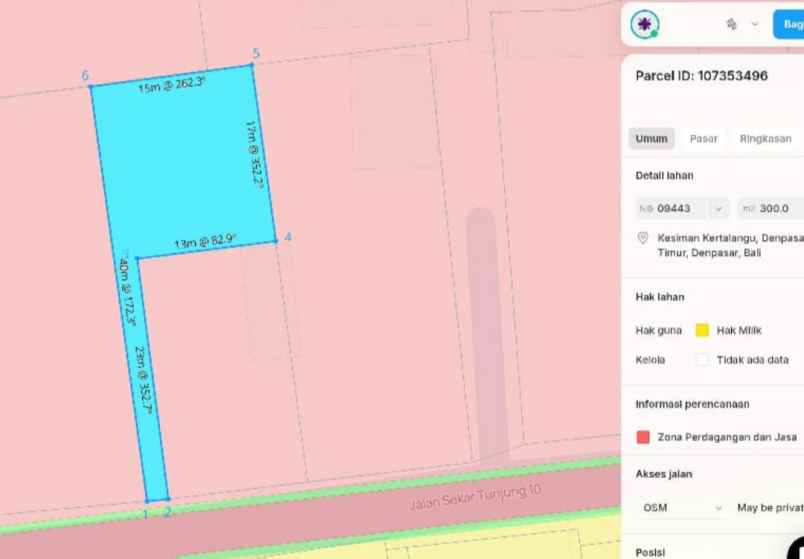
Task: Select the location pin icon beside Kesiman Kertalangu
Action: click(642, 238)
